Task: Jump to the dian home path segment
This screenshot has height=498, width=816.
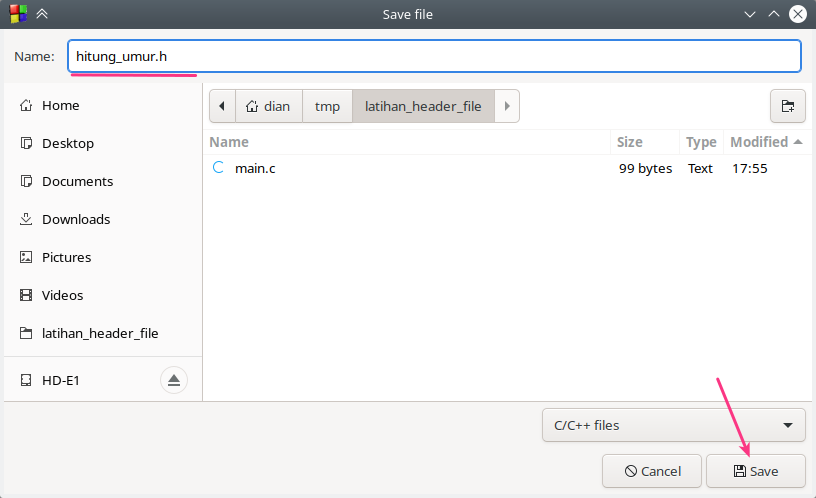Action: (269, 106)
